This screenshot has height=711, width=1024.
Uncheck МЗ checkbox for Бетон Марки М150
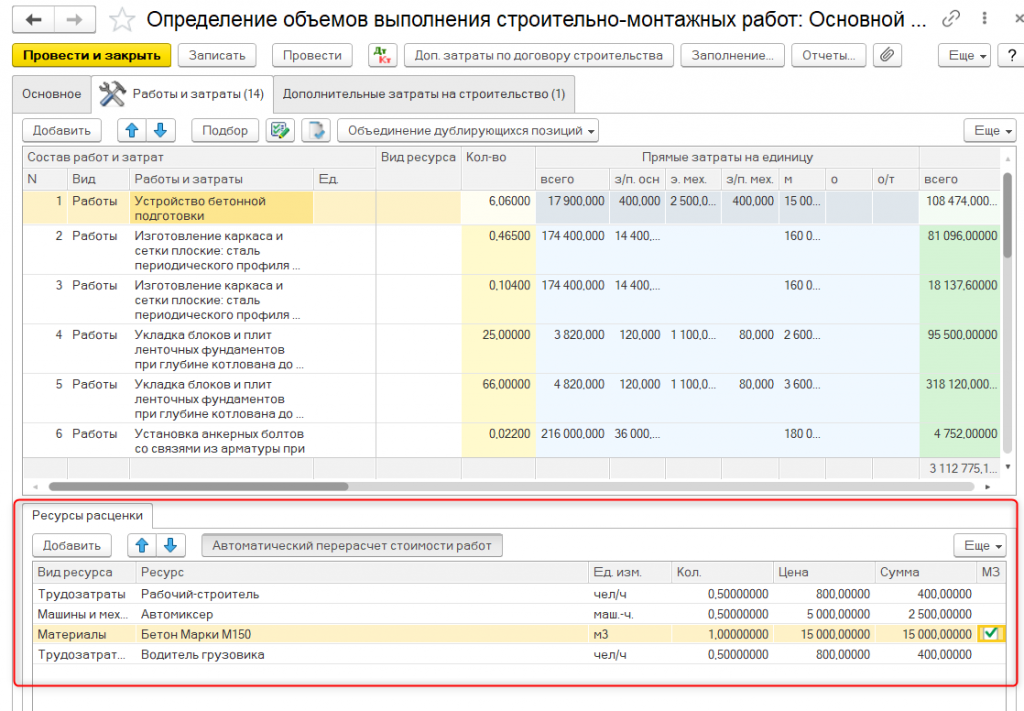pyautogui.click(x=990, y=633)
